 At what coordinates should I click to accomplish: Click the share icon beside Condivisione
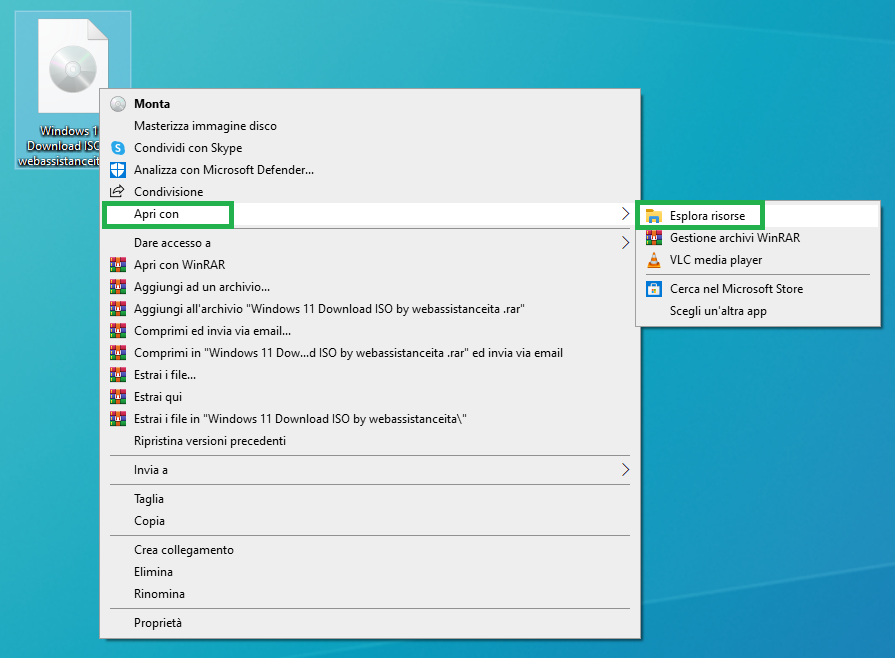pyautogui.click(x=118, y=191)
